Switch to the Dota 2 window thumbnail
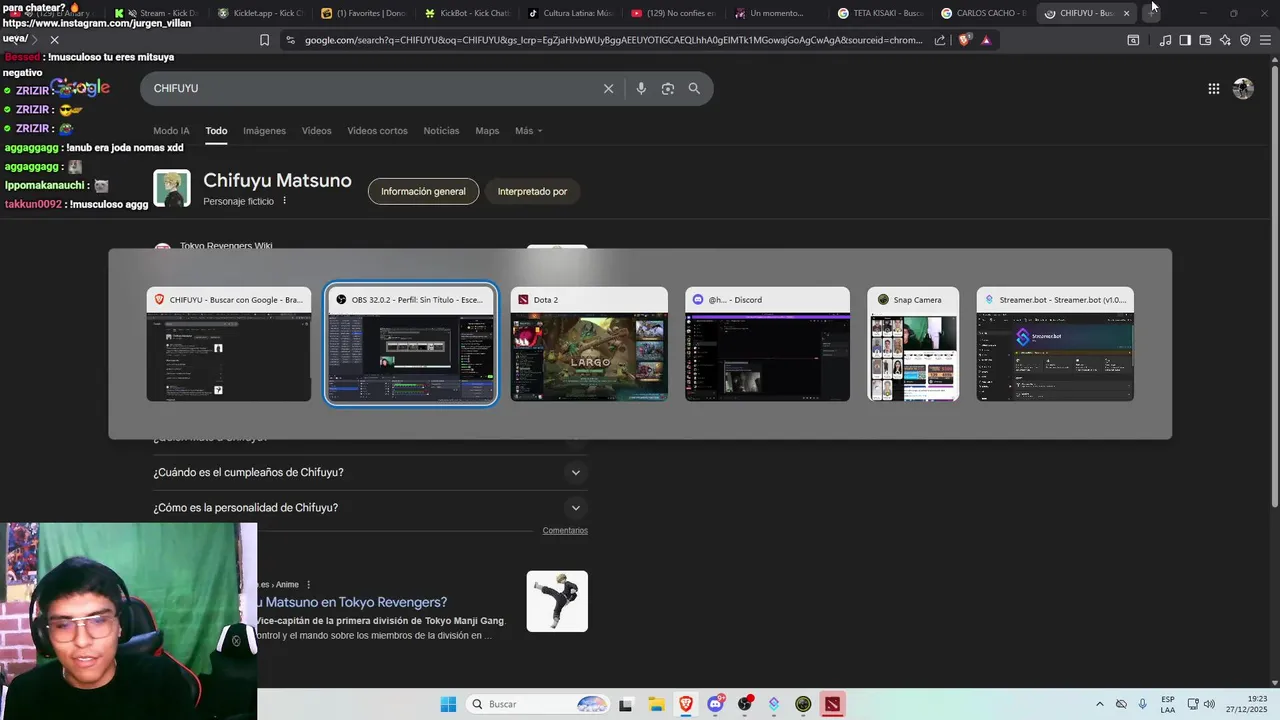The height and width of the screenshot is (720, 1280). pos(589,345)
